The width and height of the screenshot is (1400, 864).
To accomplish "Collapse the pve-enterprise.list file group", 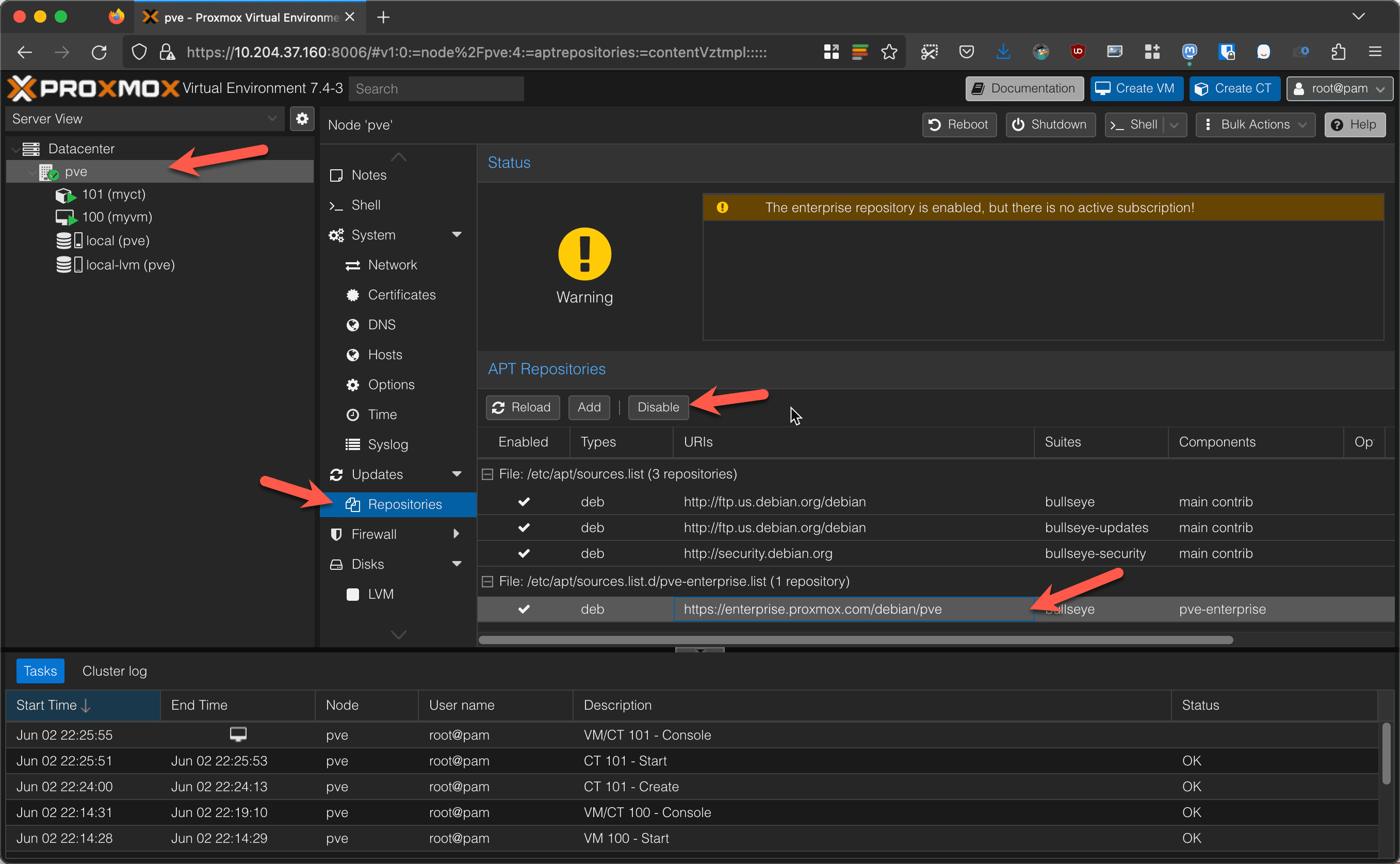I will coord(487,582).
